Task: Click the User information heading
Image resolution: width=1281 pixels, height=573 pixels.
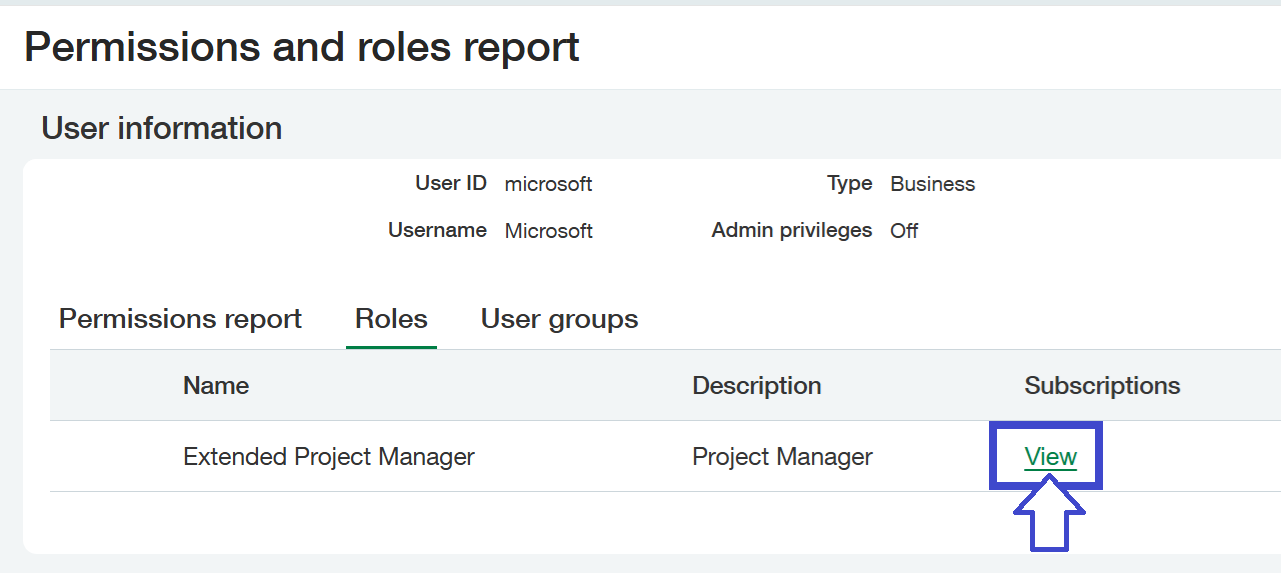Action: pos(161,128)
